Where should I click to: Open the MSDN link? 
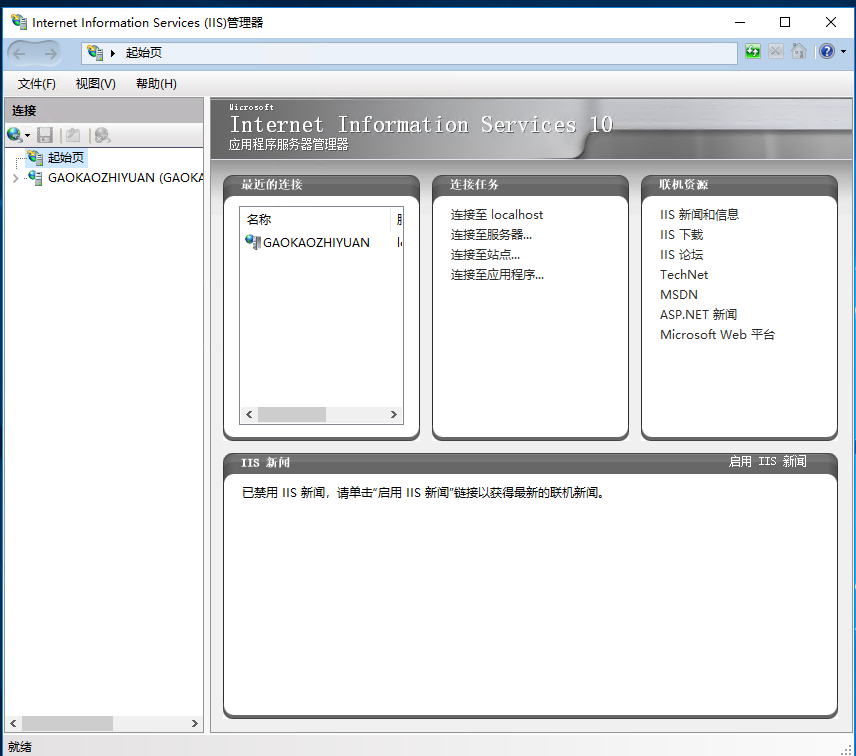[x=679, y=295]
